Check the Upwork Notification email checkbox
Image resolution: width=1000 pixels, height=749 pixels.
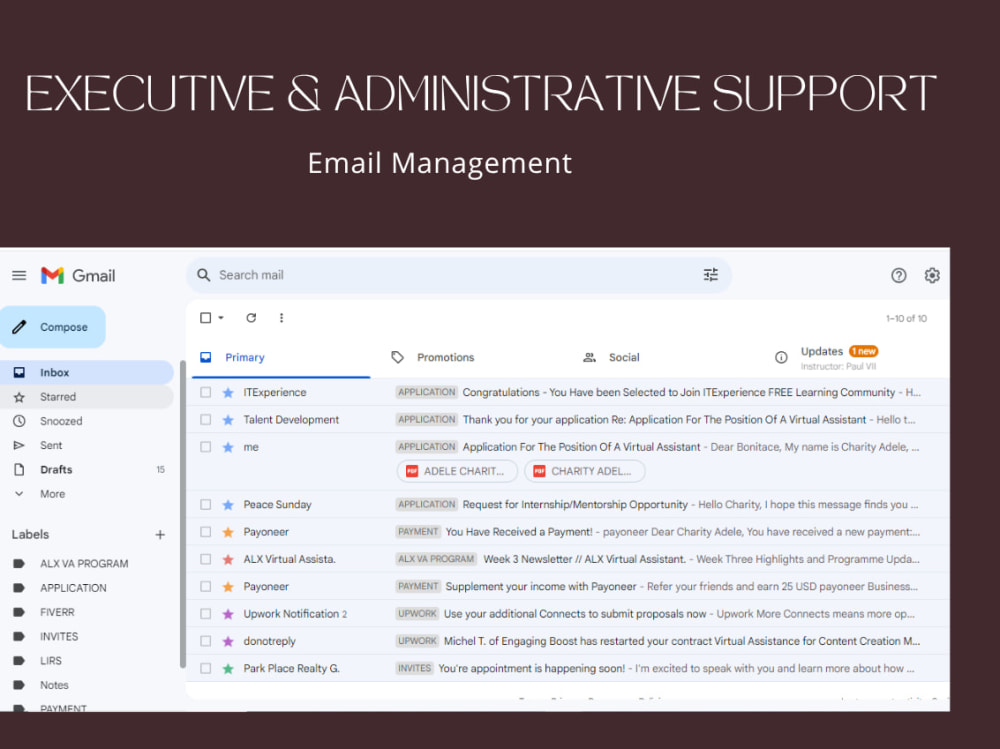[205, 614]
